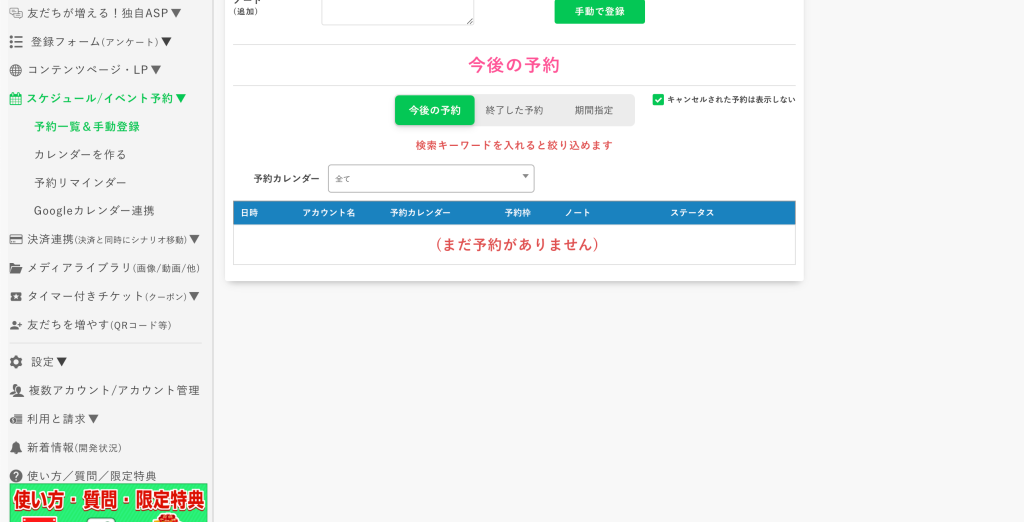
Task: Click the アカウント名 column header
Action: (328, 213)
